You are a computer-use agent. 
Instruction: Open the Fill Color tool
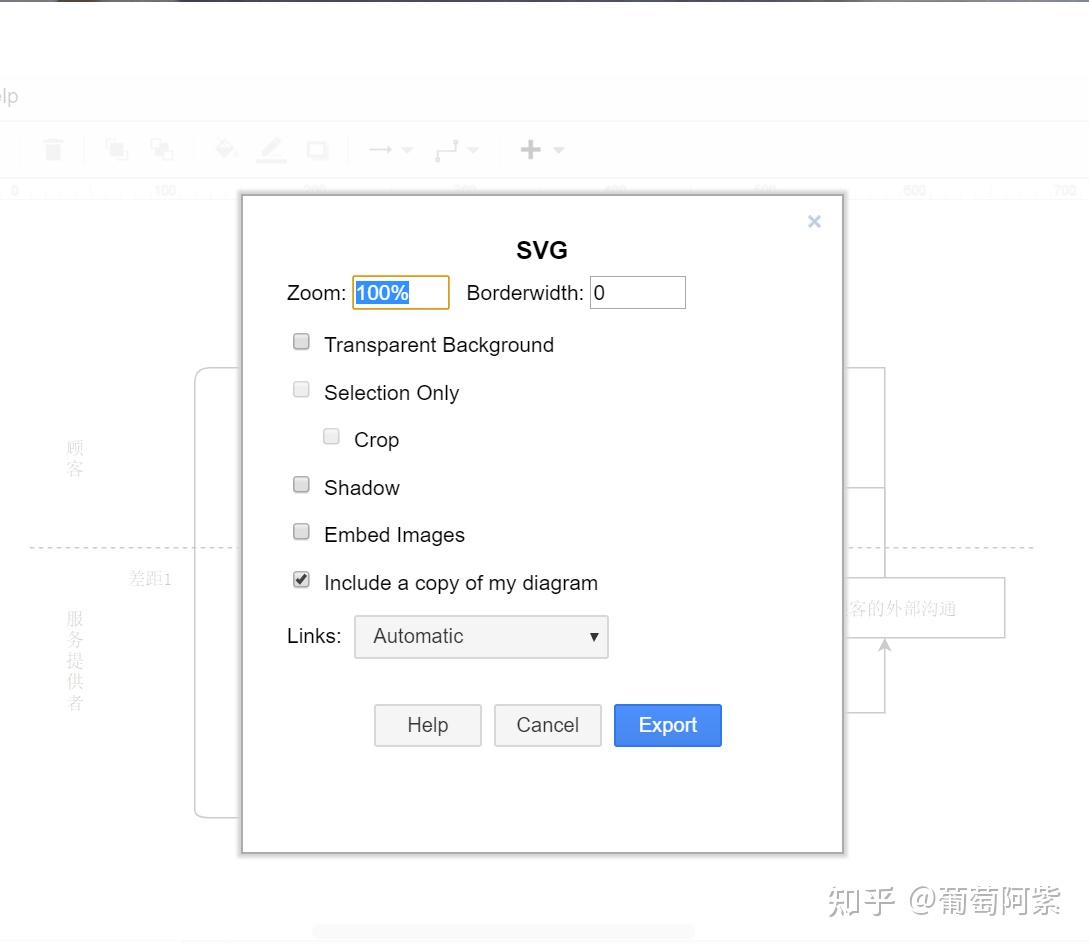[x=225, y=148]
